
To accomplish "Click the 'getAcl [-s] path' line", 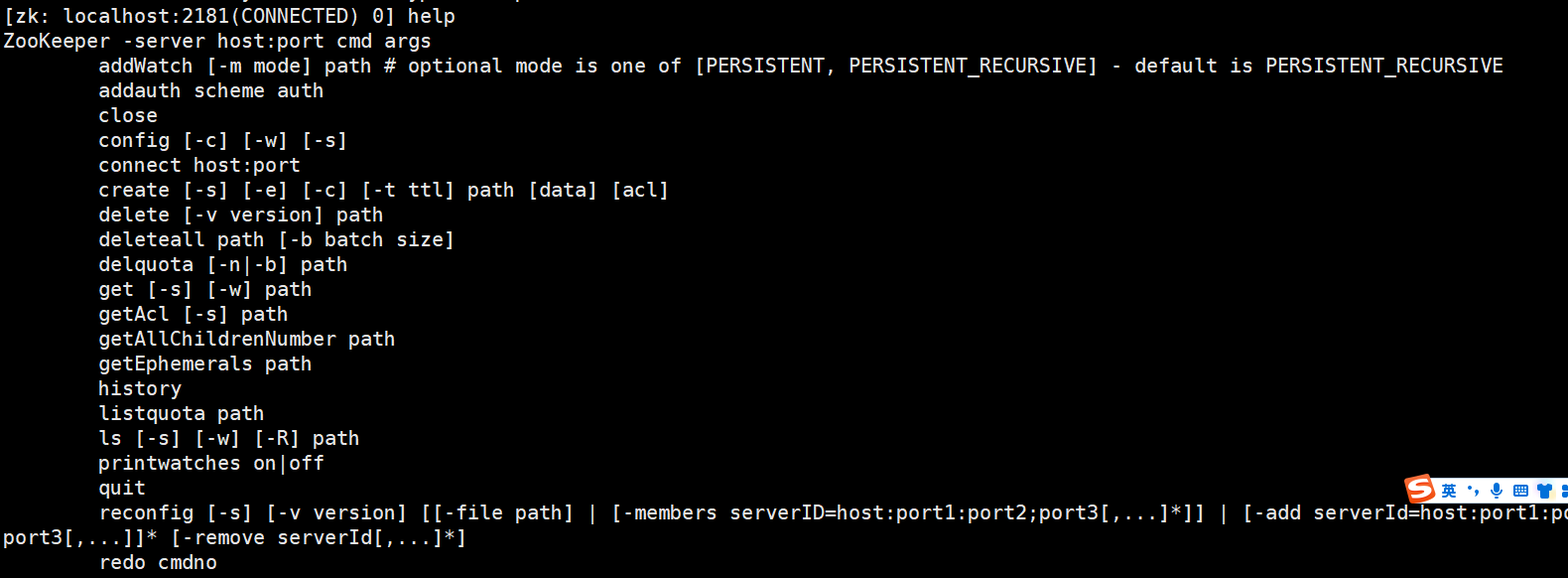I will 193,315.
